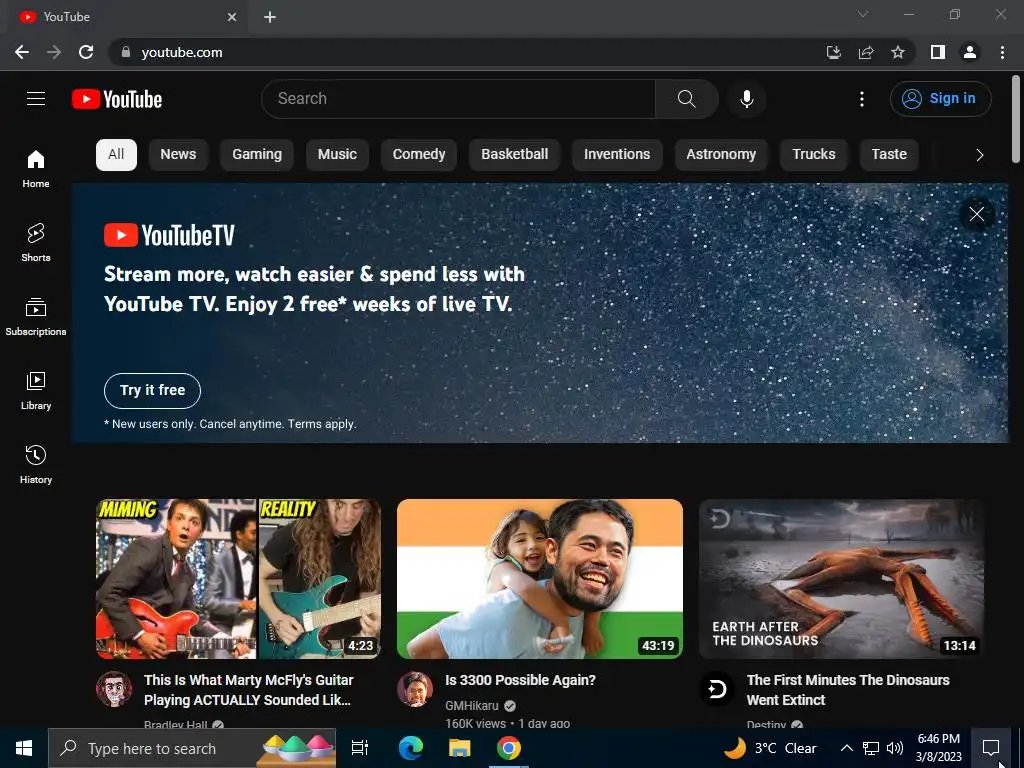This screenshot has width=1024, height=768.
Task: Open the Chrome three-dot menu
Action: click(1002, 52)
